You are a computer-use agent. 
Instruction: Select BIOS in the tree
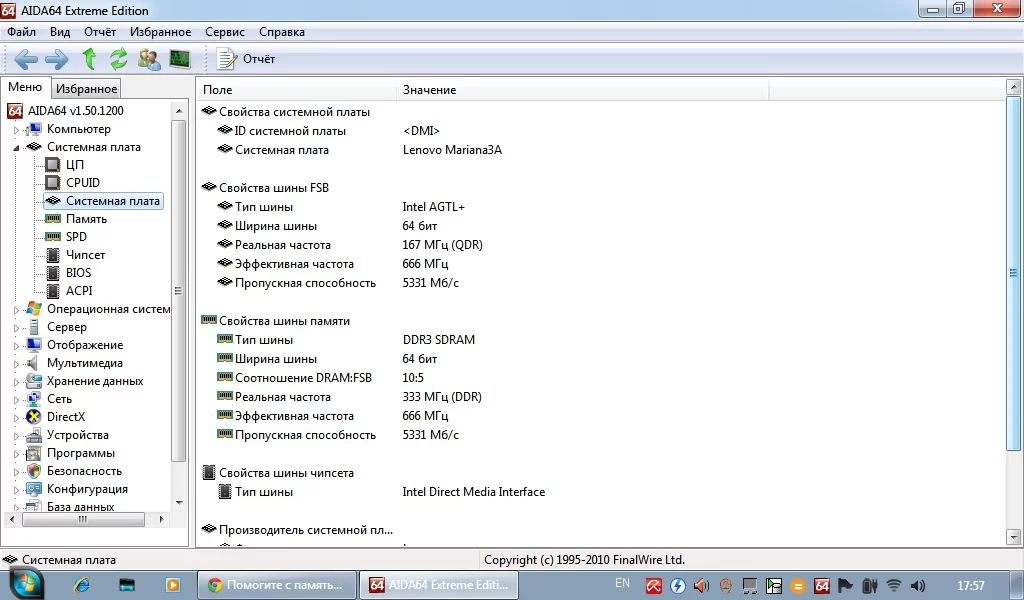click(78, 273)
